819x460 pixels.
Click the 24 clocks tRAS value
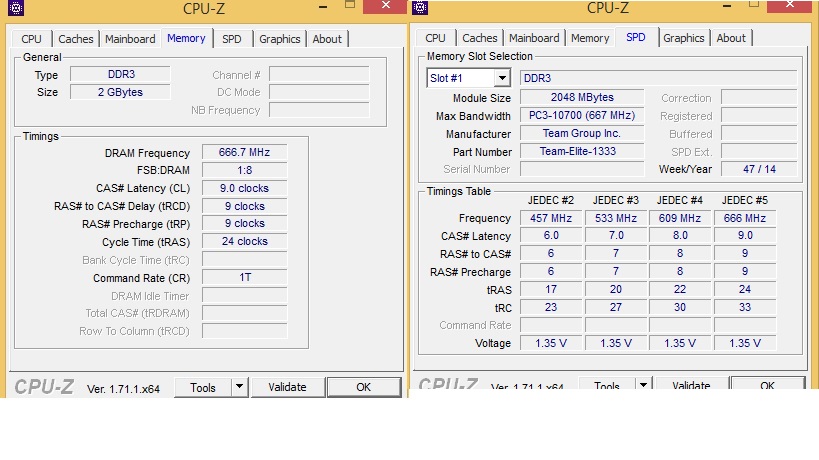coord(244,242)
